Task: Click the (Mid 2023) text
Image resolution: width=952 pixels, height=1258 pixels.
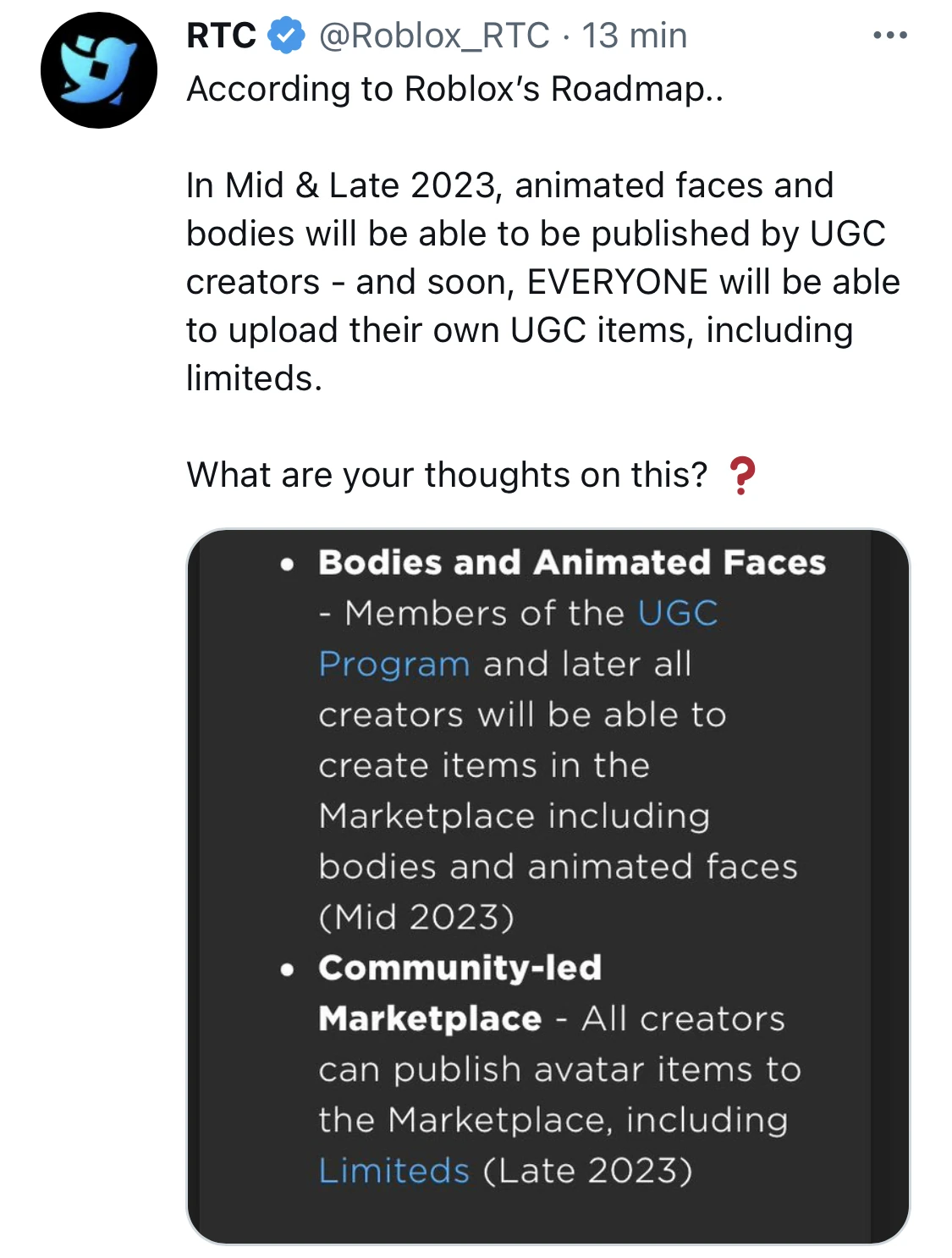Action: tap(416, 918)
